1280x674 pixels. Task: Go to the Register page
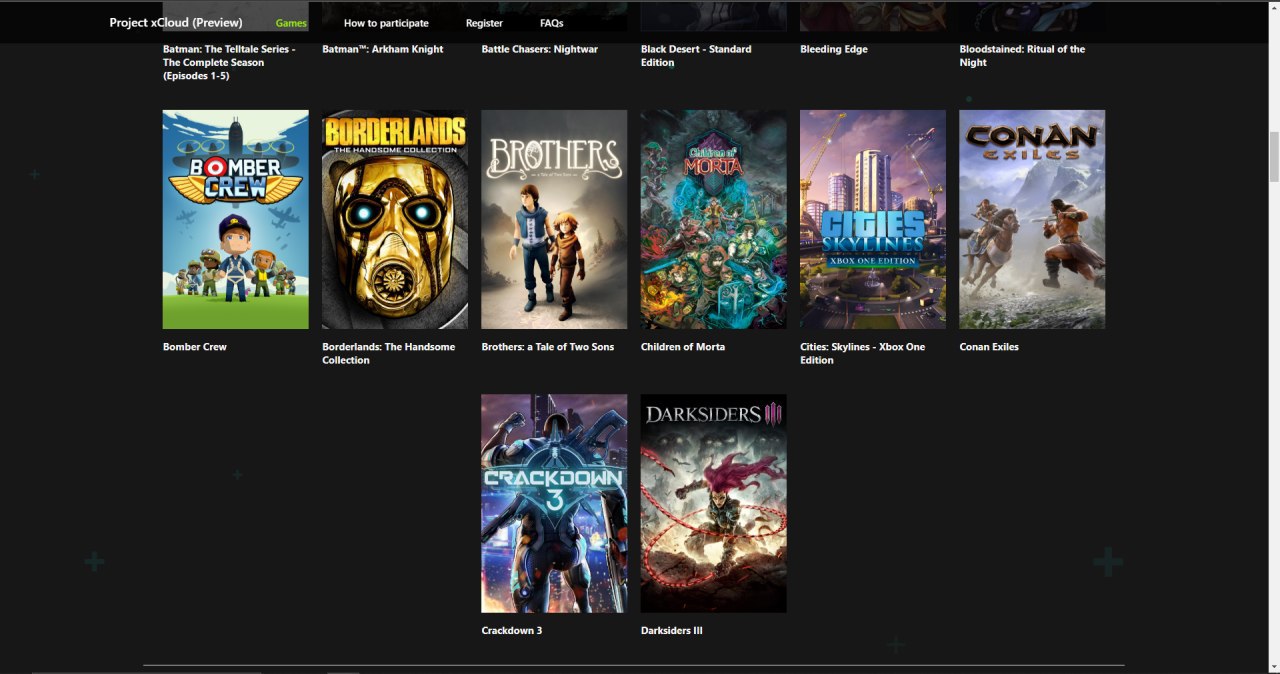(484, 23)
